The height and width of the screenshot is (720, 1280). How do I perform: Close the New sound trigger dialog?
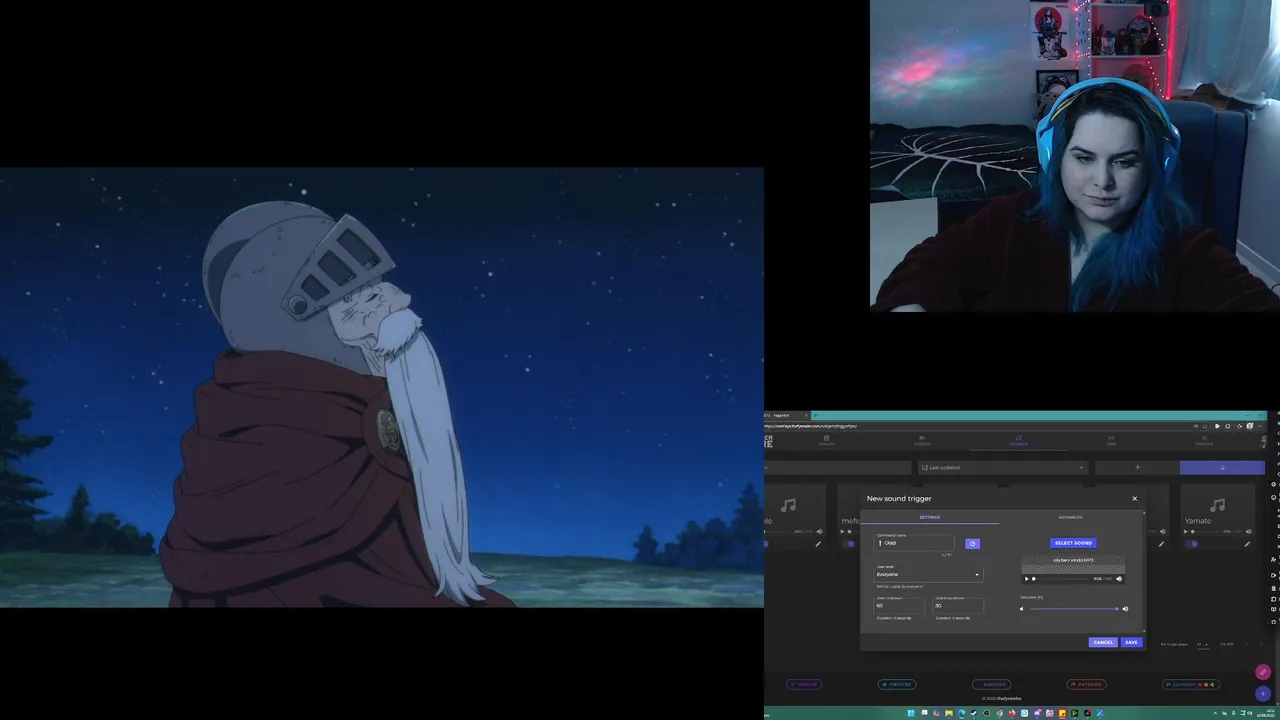click(x=1134, y=498)
